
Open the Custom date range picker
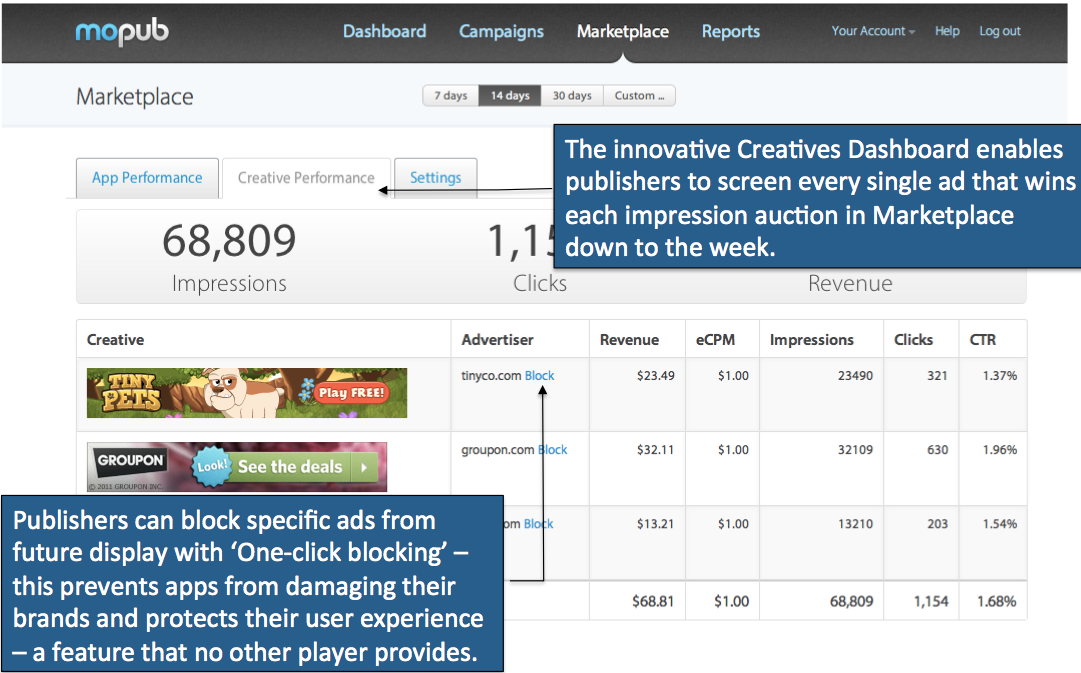[x=639, y=96]
